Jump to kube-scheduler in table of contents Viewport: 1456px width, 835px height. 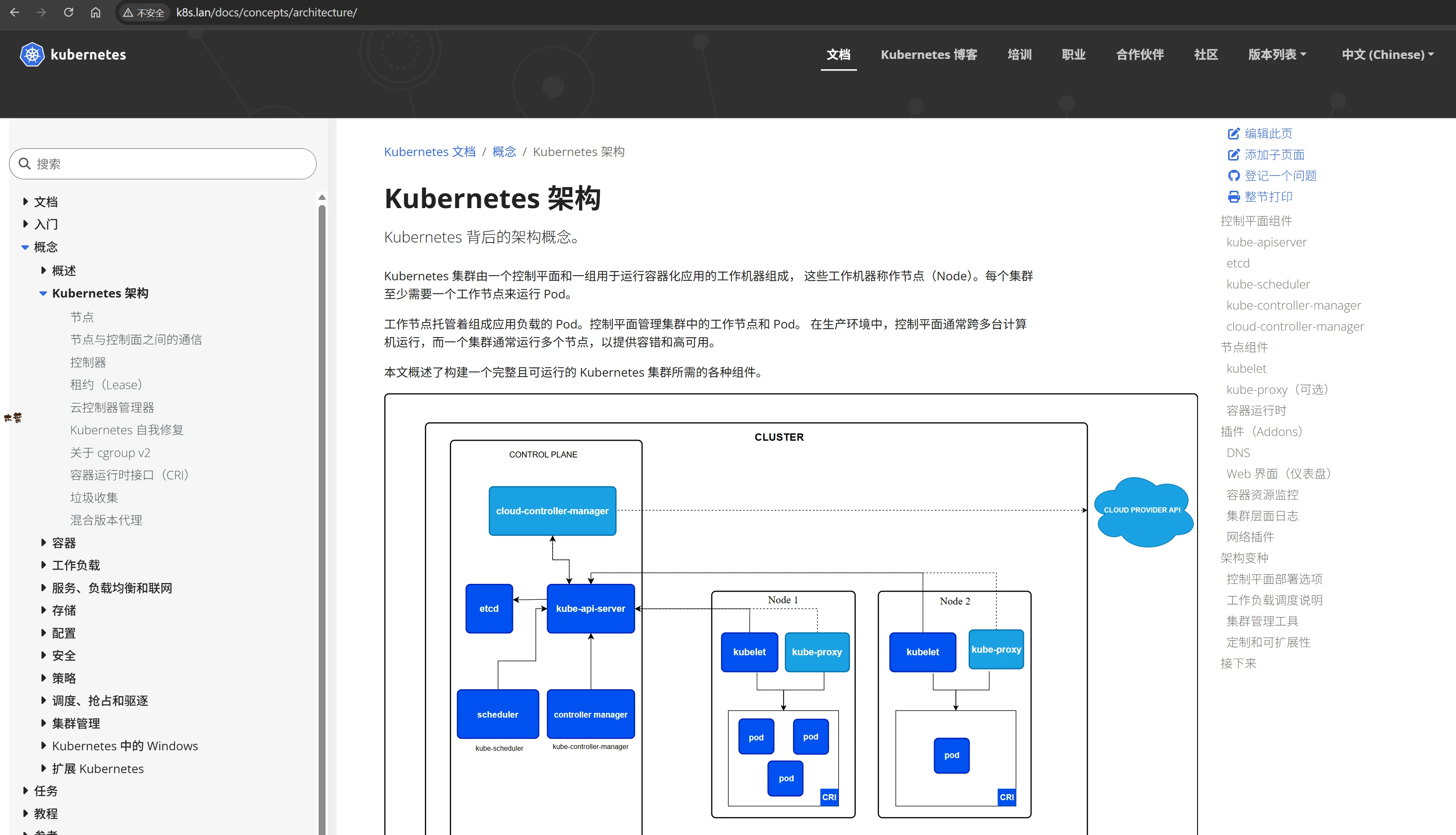click(1268, 284)
